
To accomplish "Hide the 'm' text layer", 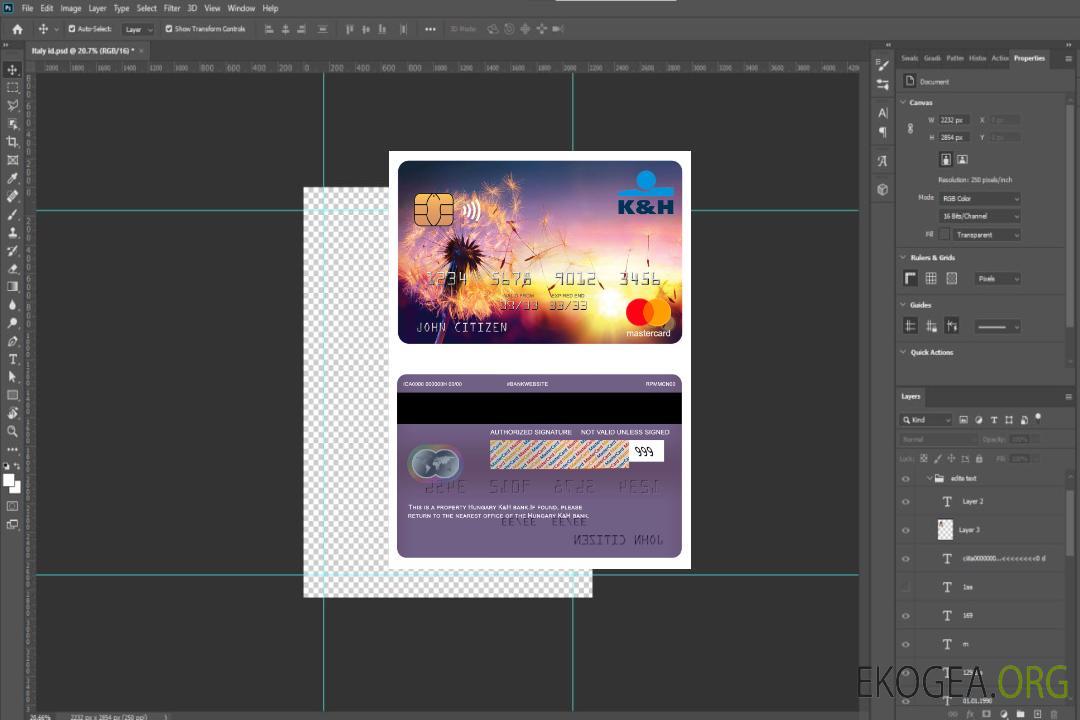I will click(906, 644).
